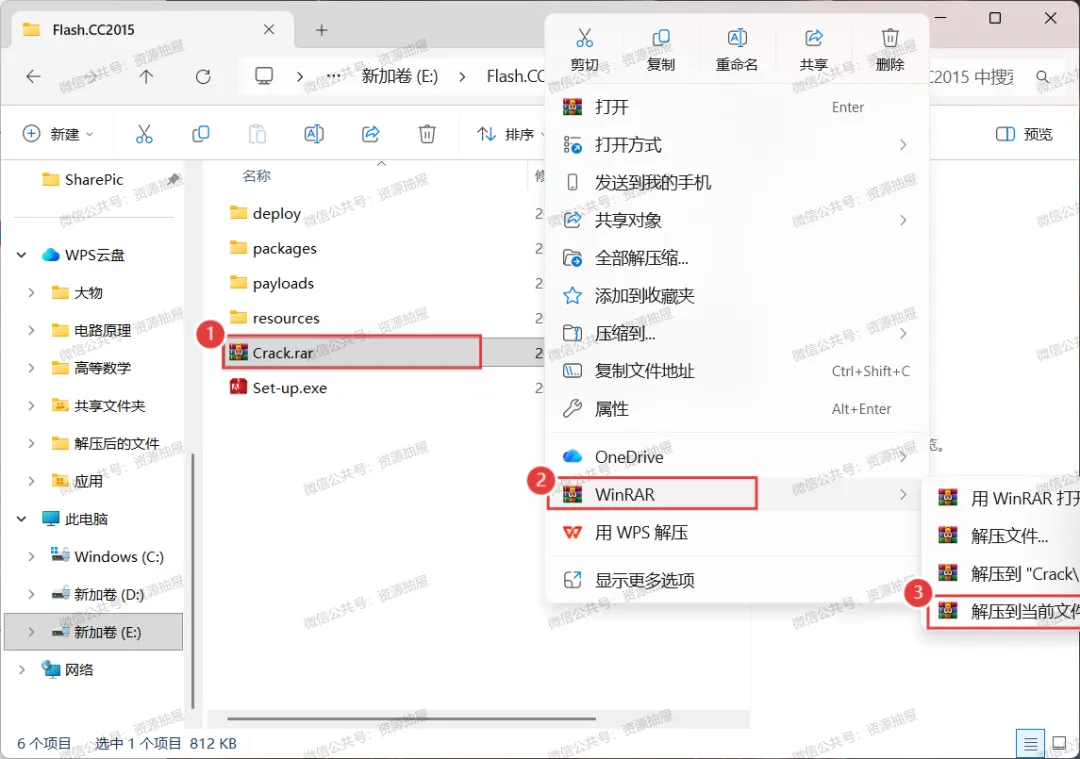Click the Delete trash icon in context menu
1080x759 pixels.
890,38
